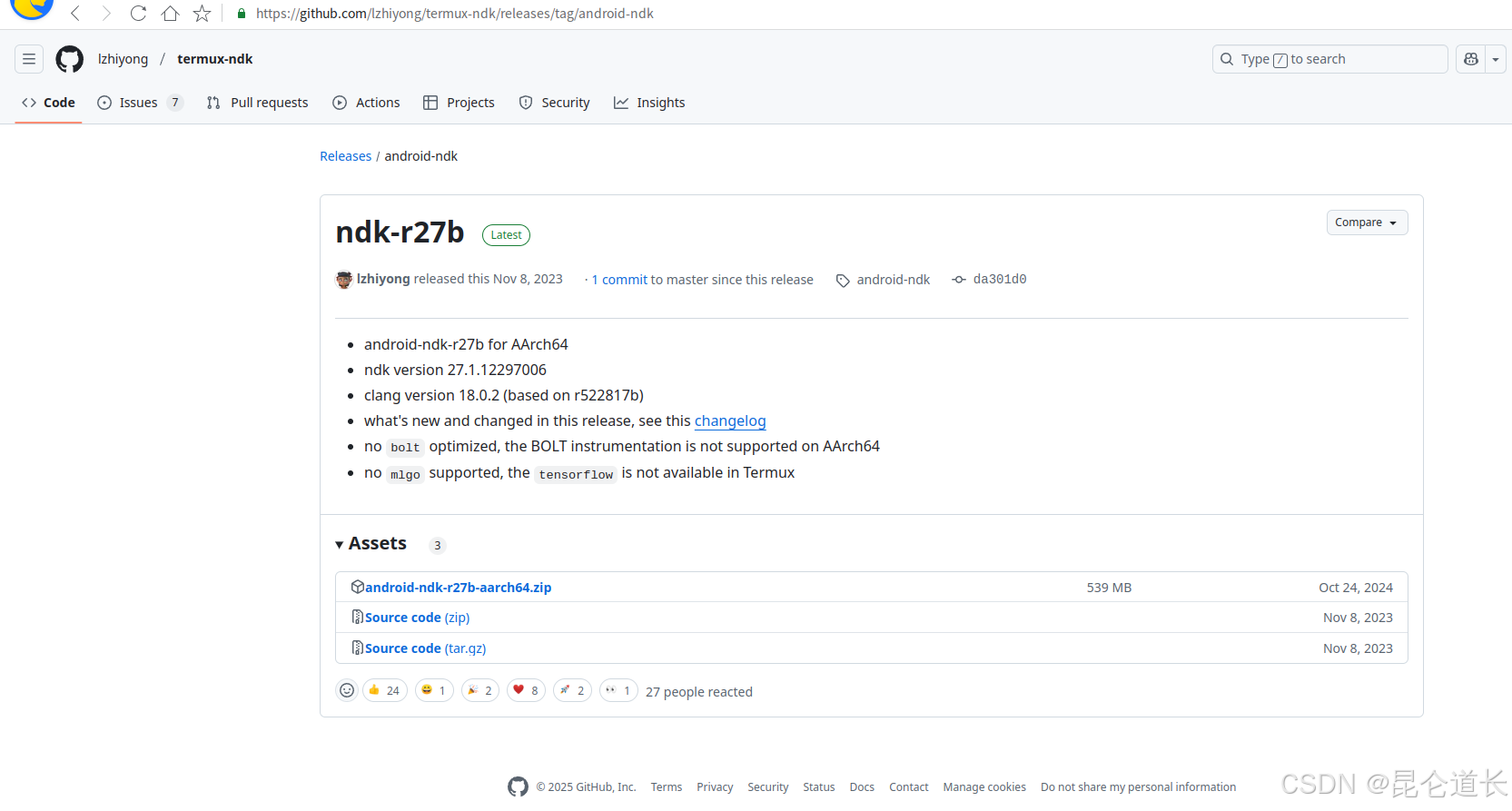Click package icon beside android-ndk-r27b-aarch64.zip
Image resolution: width=1512 pixels, height=811 pixels.
[358, 587]
